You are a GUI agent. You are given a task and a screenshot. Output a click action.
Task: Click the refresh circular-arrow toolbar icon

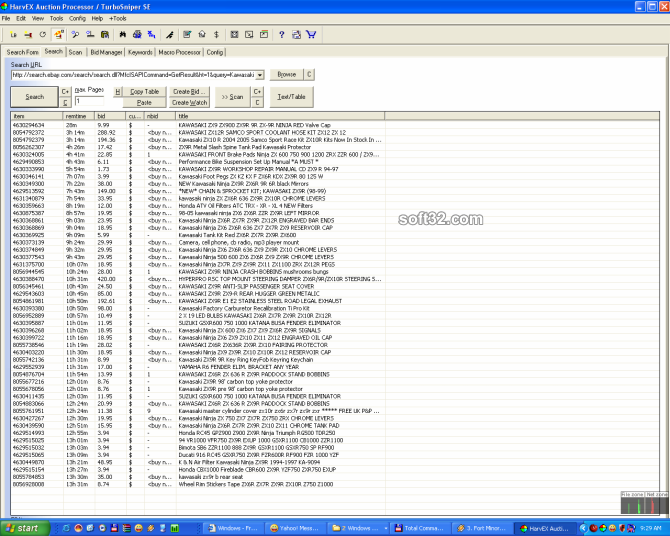point(42,35)
